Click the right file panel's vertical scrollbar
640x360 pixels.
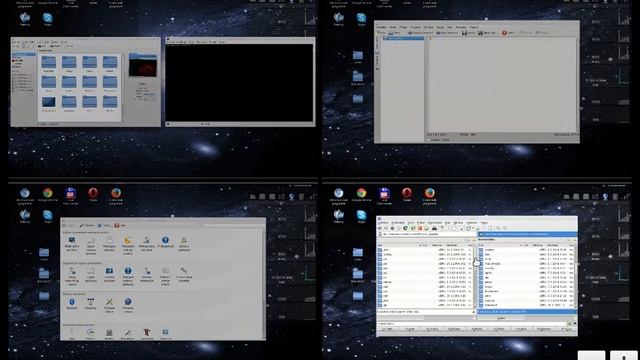point(575,276)
